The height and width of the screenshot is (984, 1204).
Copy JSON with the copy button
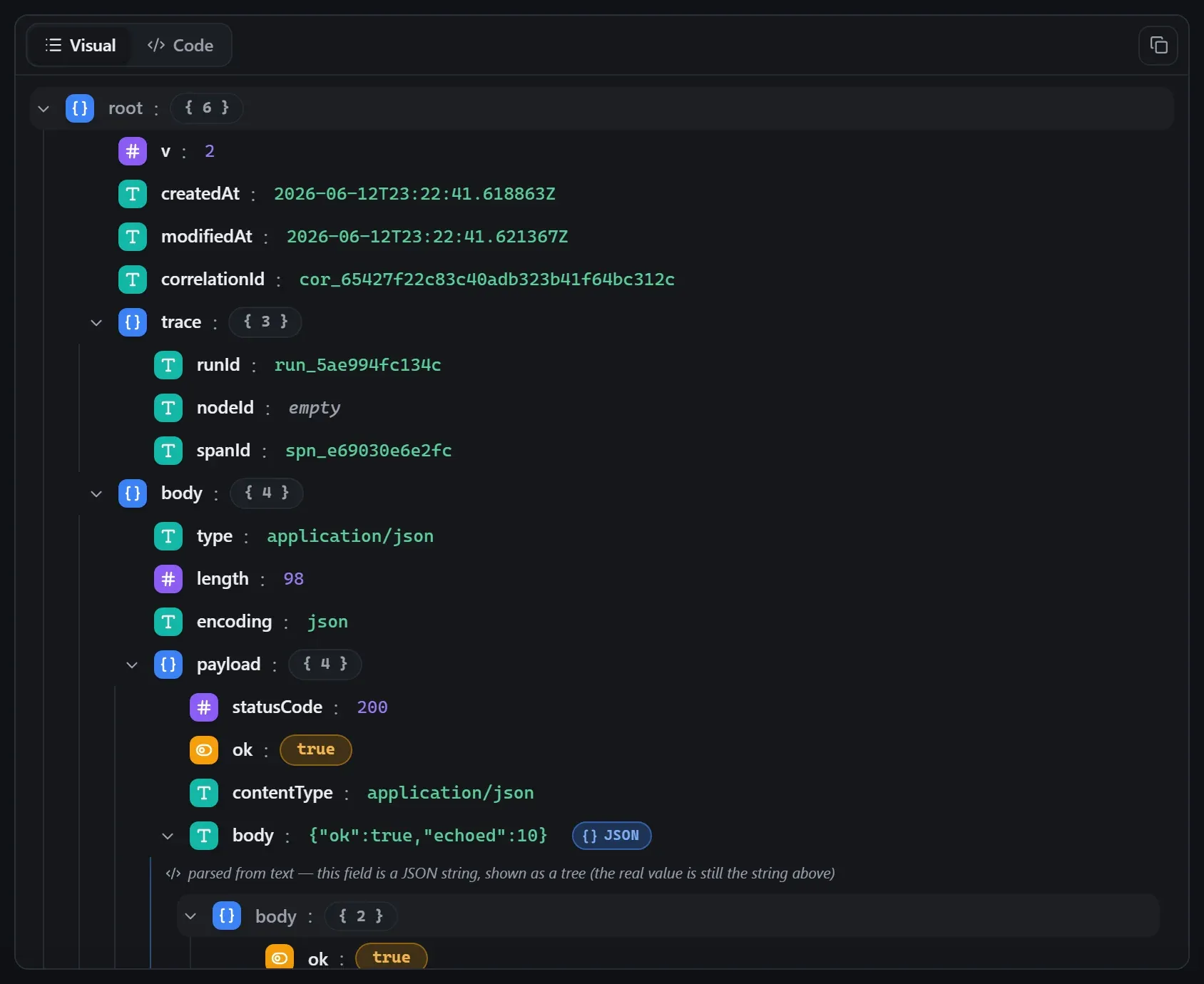click(x=1158, y=46)
